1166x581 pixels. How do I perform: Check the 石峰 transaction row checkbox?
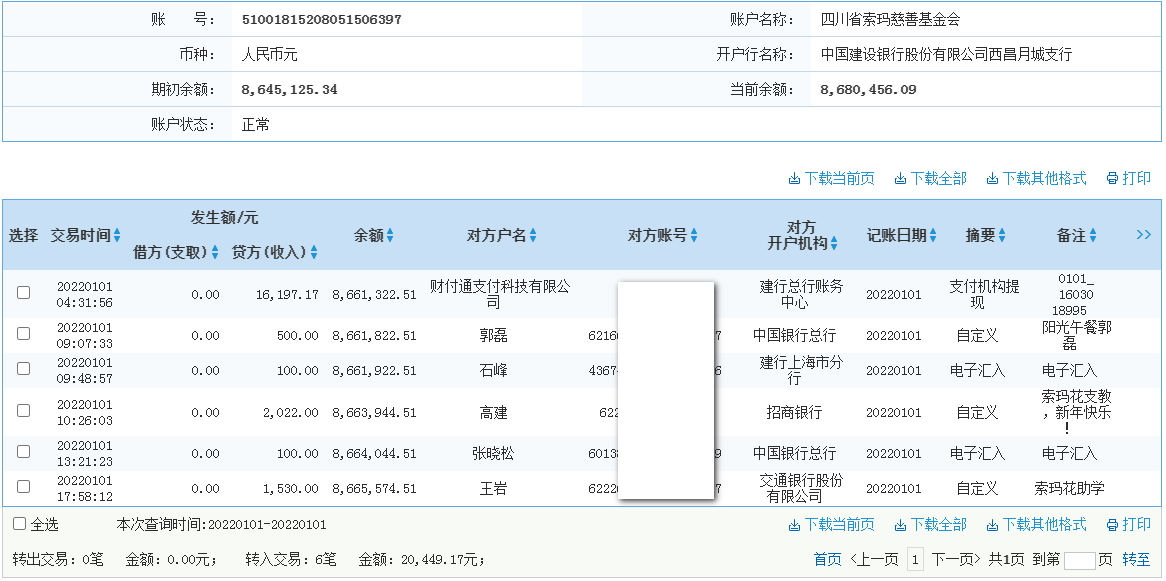coord(24,368)
